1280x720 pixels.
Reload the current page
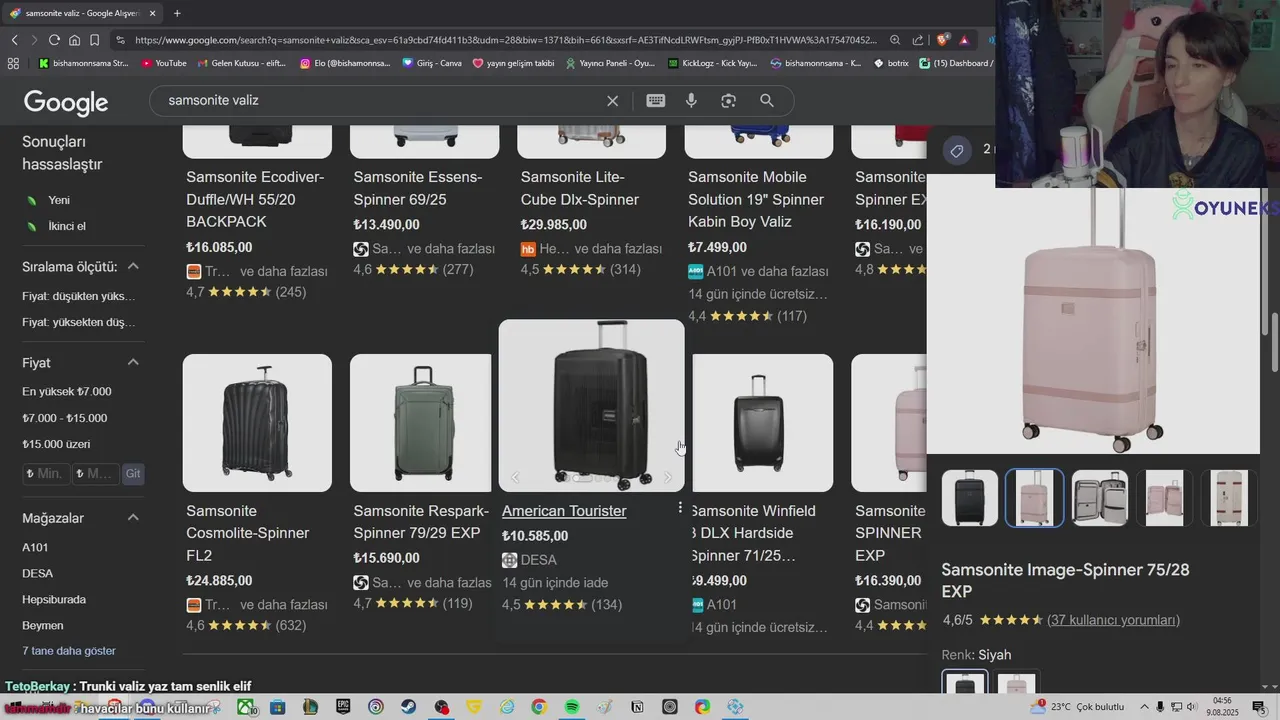54,40
